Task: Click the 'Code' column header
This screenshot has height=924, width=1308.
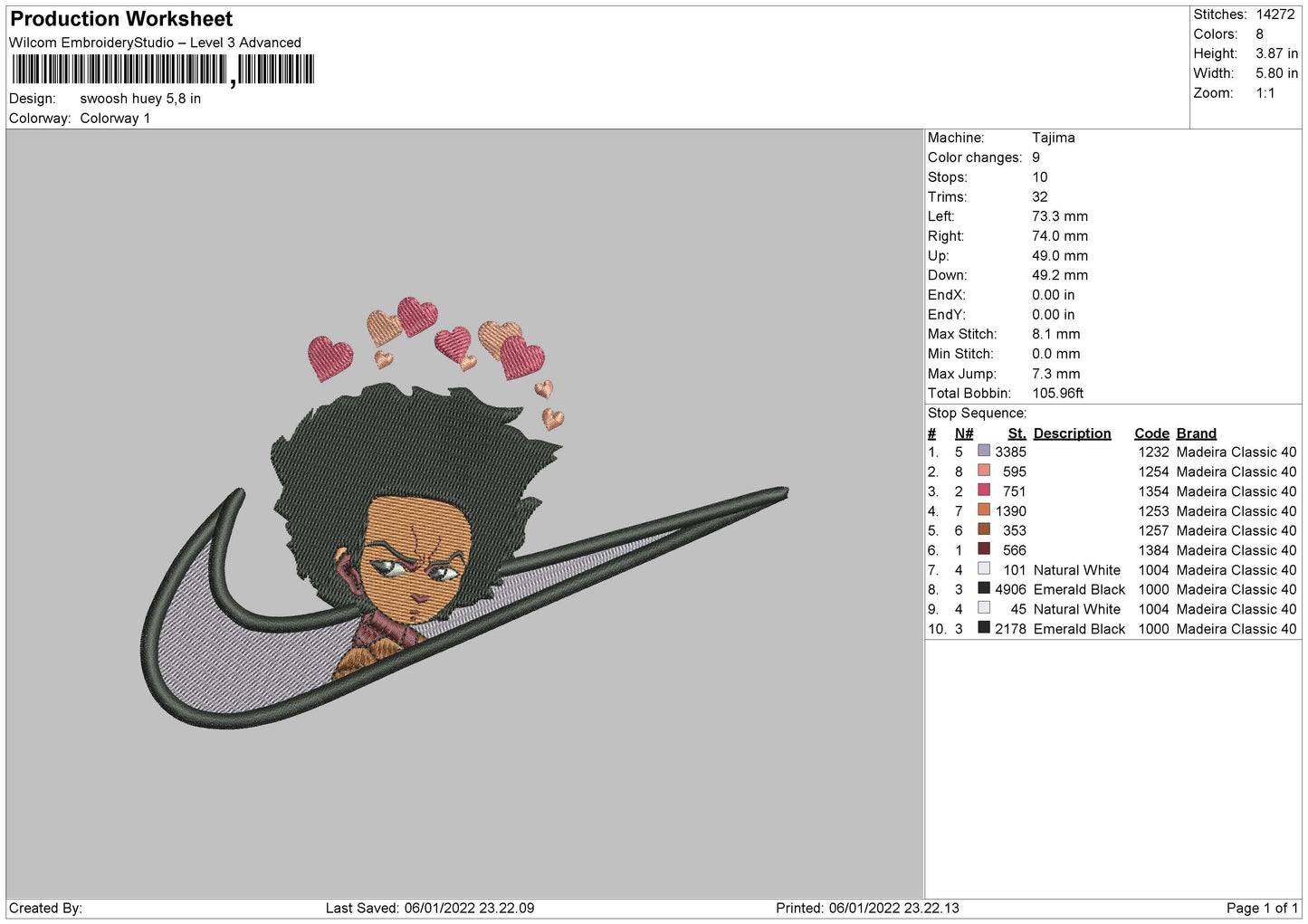Action: tap(1151, 433)
